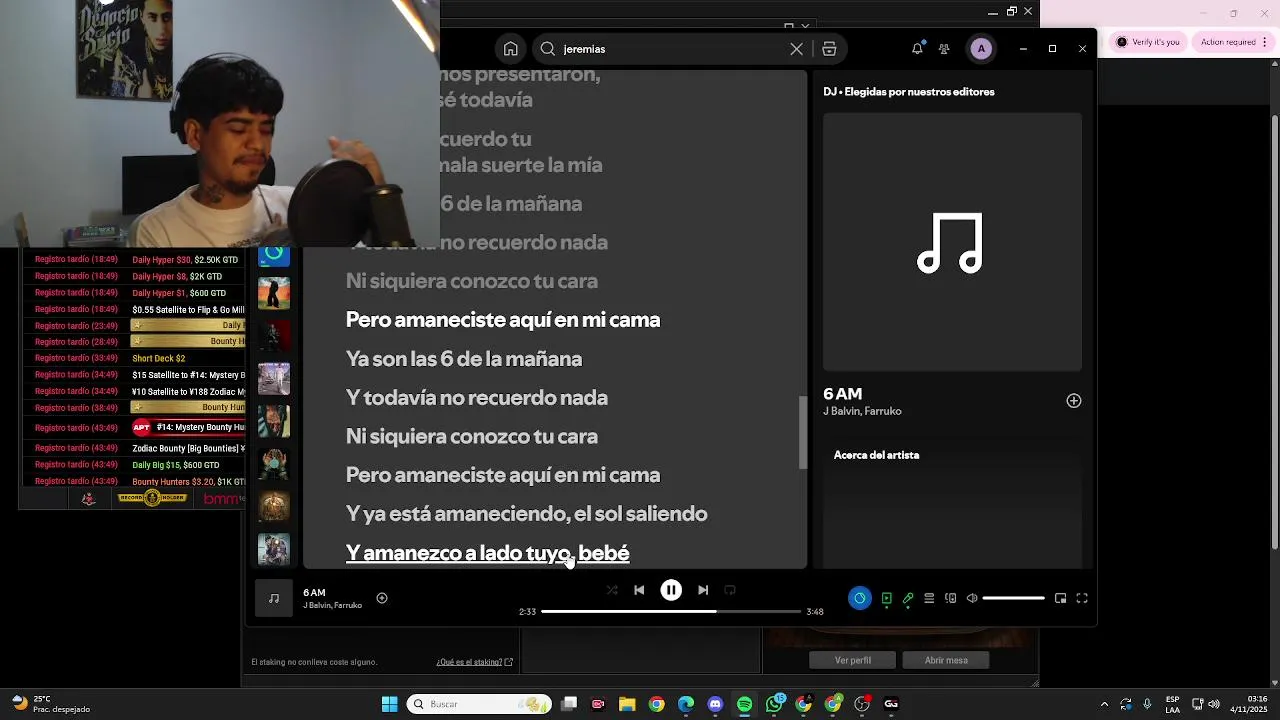Toggle shuffle playback
This screenshot has height=720, width=1280.
[612, 590]
